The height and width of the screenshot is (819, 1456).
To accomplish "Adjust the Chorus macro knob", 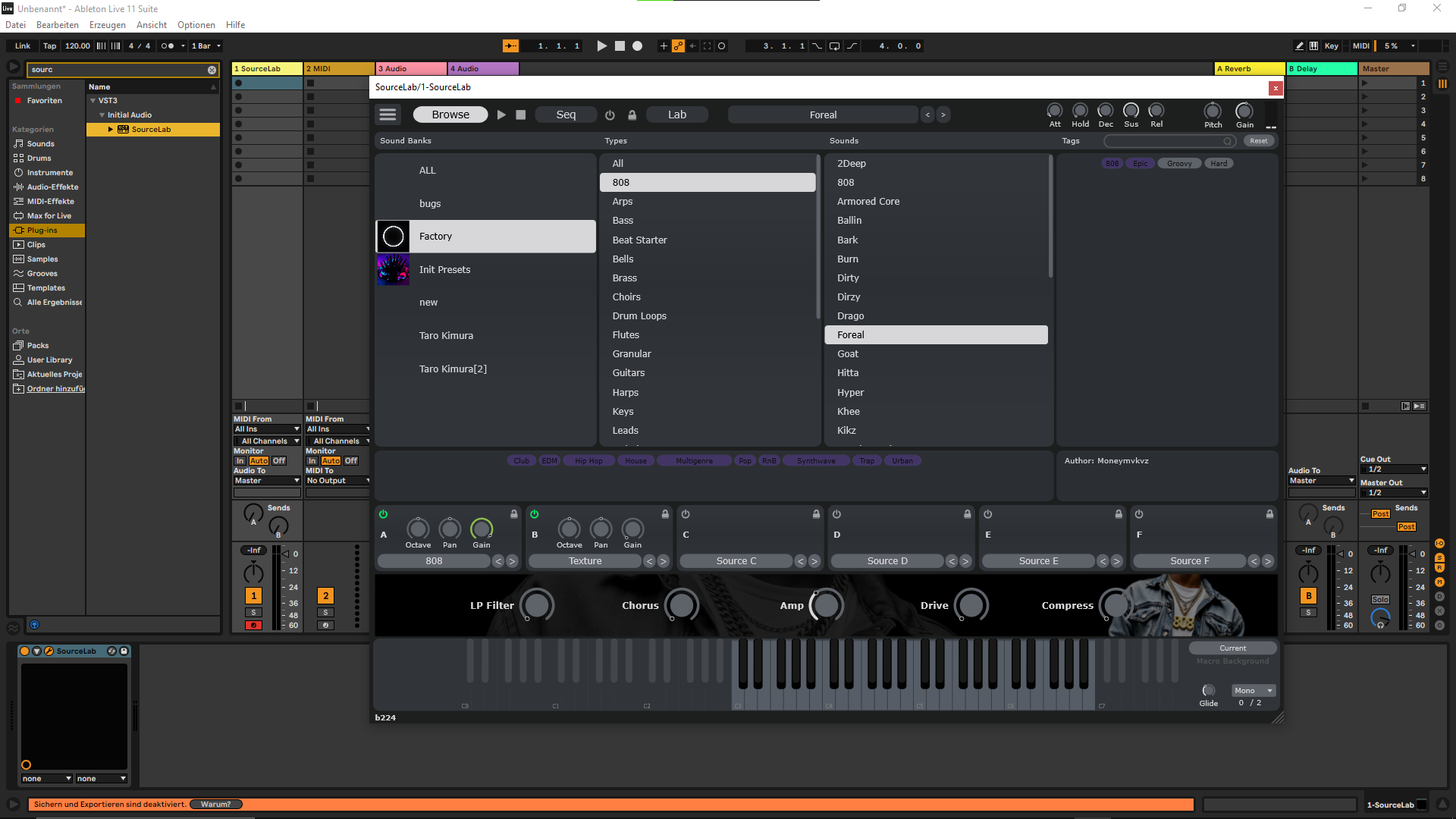I will pyautogui.click(x=682, y=605).
